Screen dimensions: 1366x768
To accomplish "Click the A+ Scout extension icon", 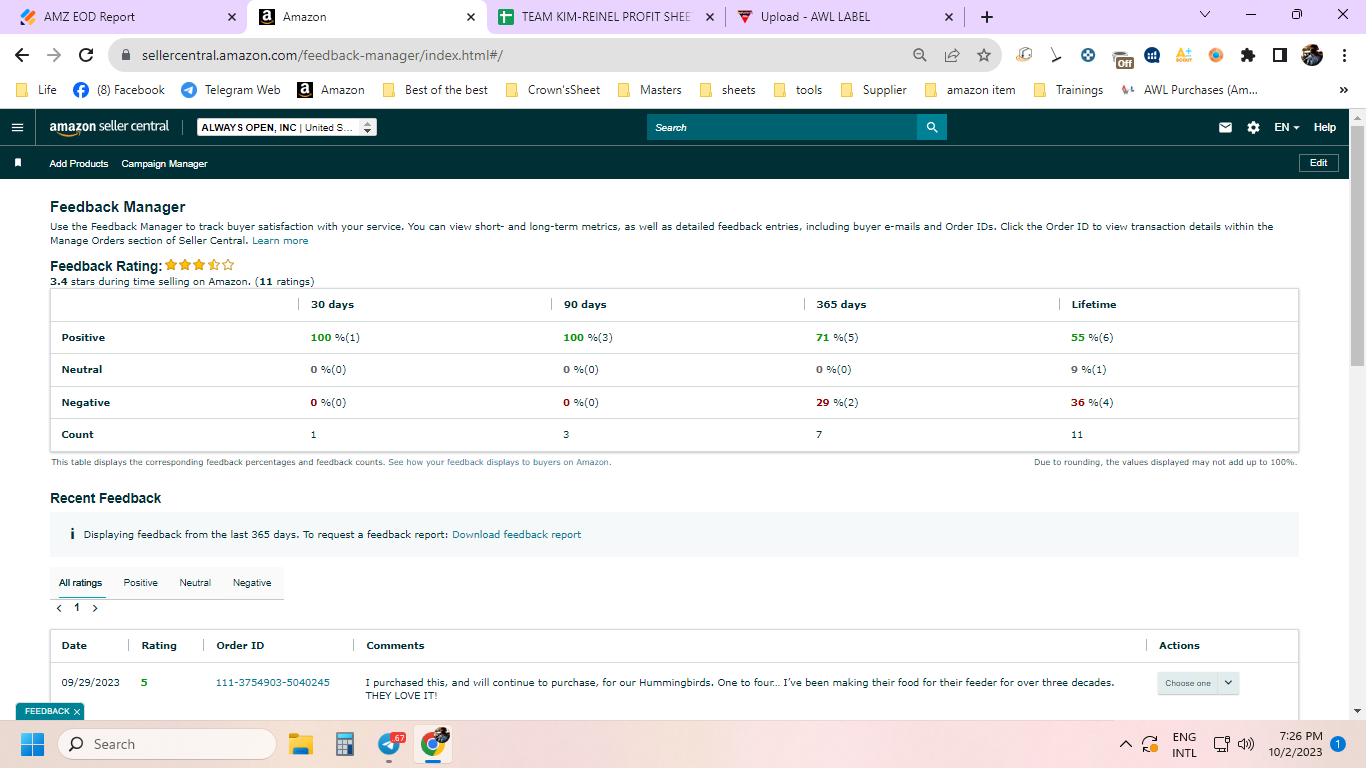I will (1184, 55).
